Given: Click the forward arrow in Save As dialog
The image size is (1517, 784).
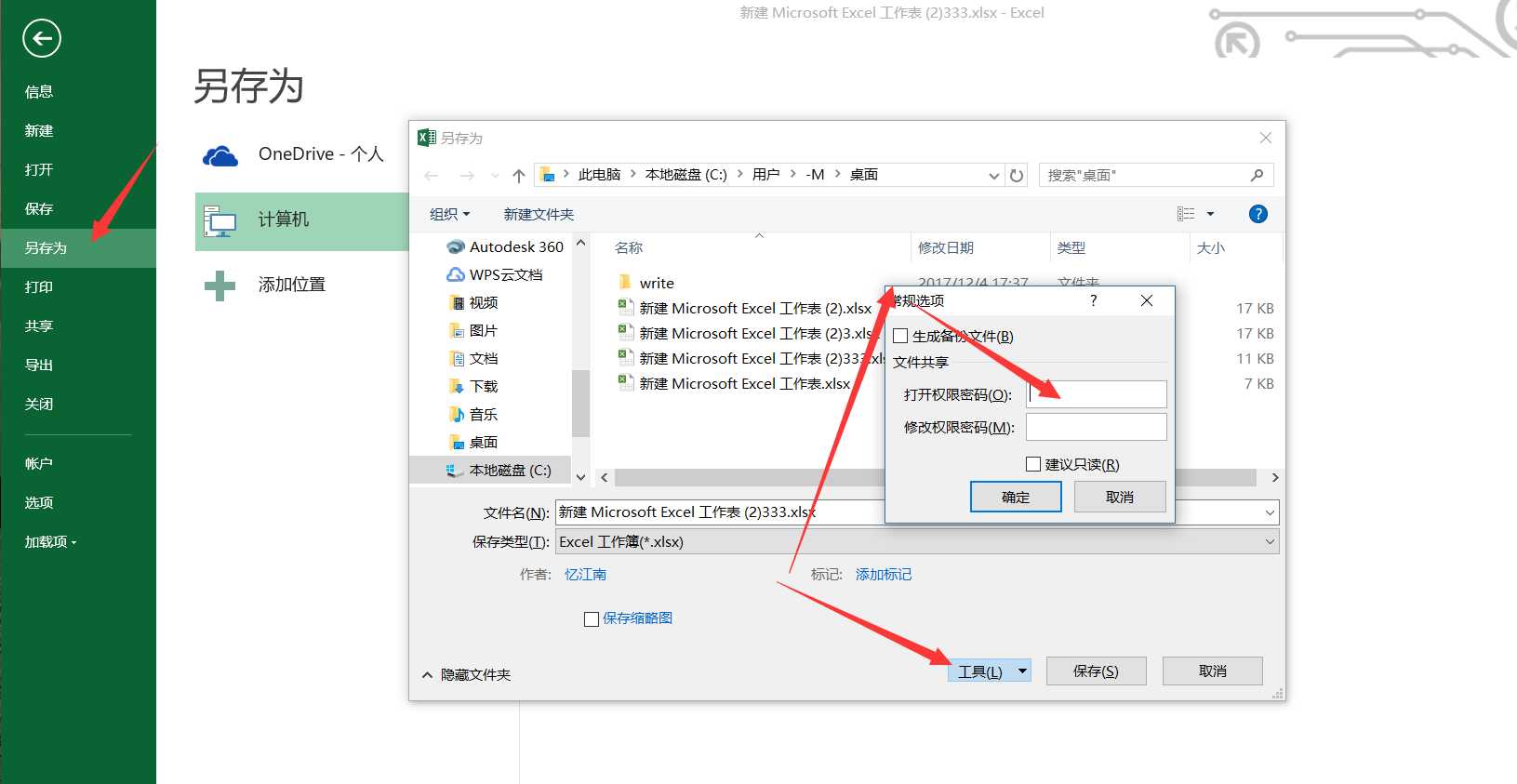Looking at the screenshot, I should 467,176.
